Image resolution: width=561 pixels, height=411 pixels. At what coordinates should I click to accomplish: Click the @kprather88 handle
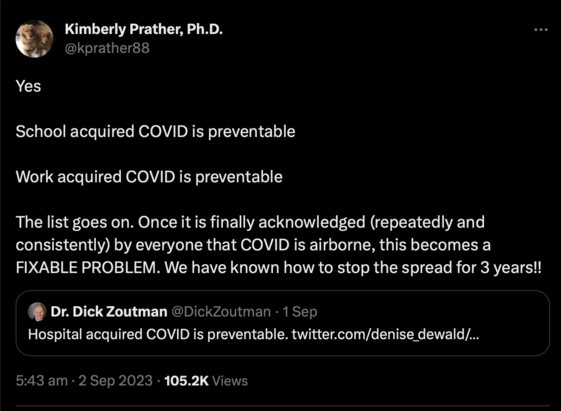click(107, 48)
